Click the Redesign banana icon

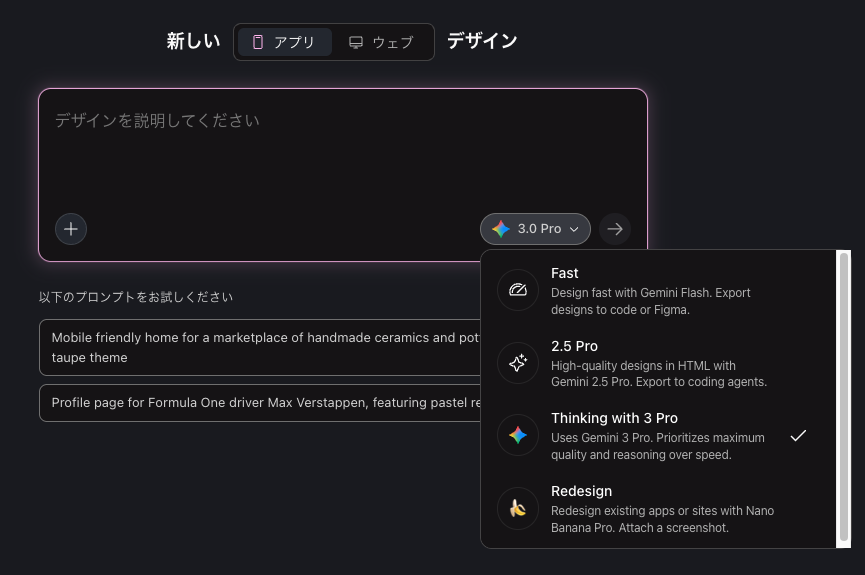click(518, 509)
